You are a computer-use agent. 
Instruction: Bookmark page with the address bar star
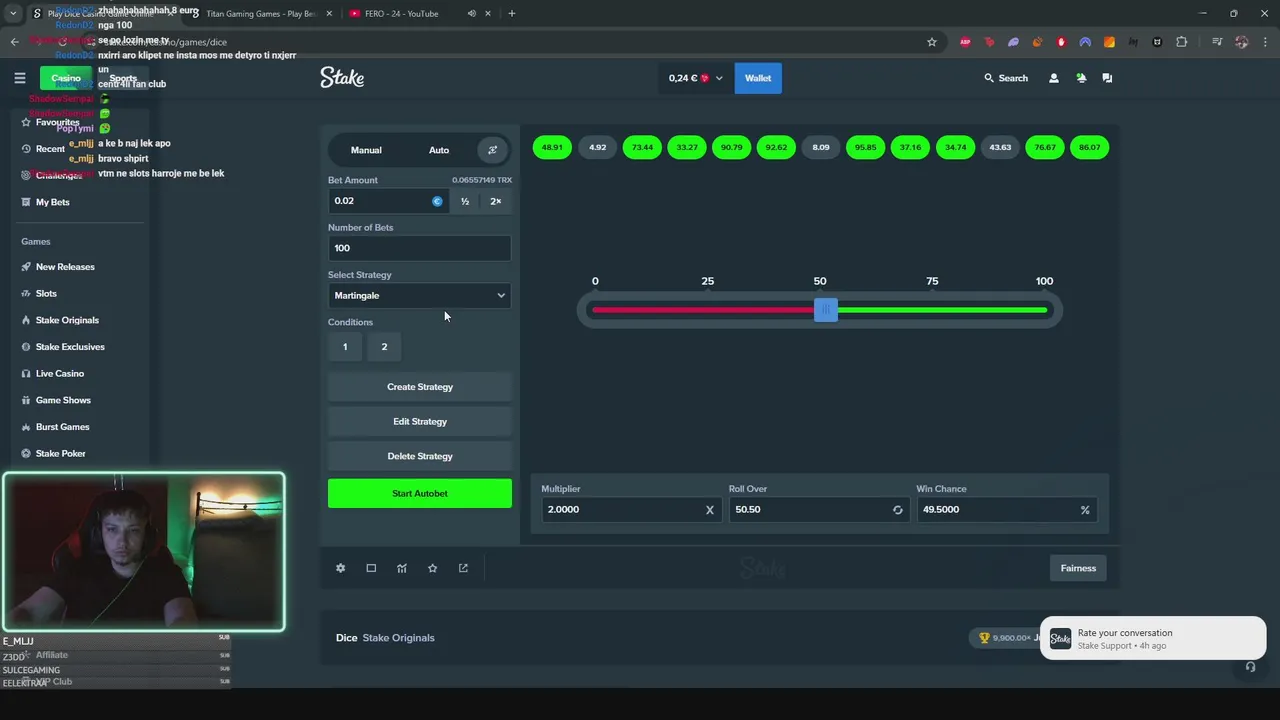pos(932,42)
